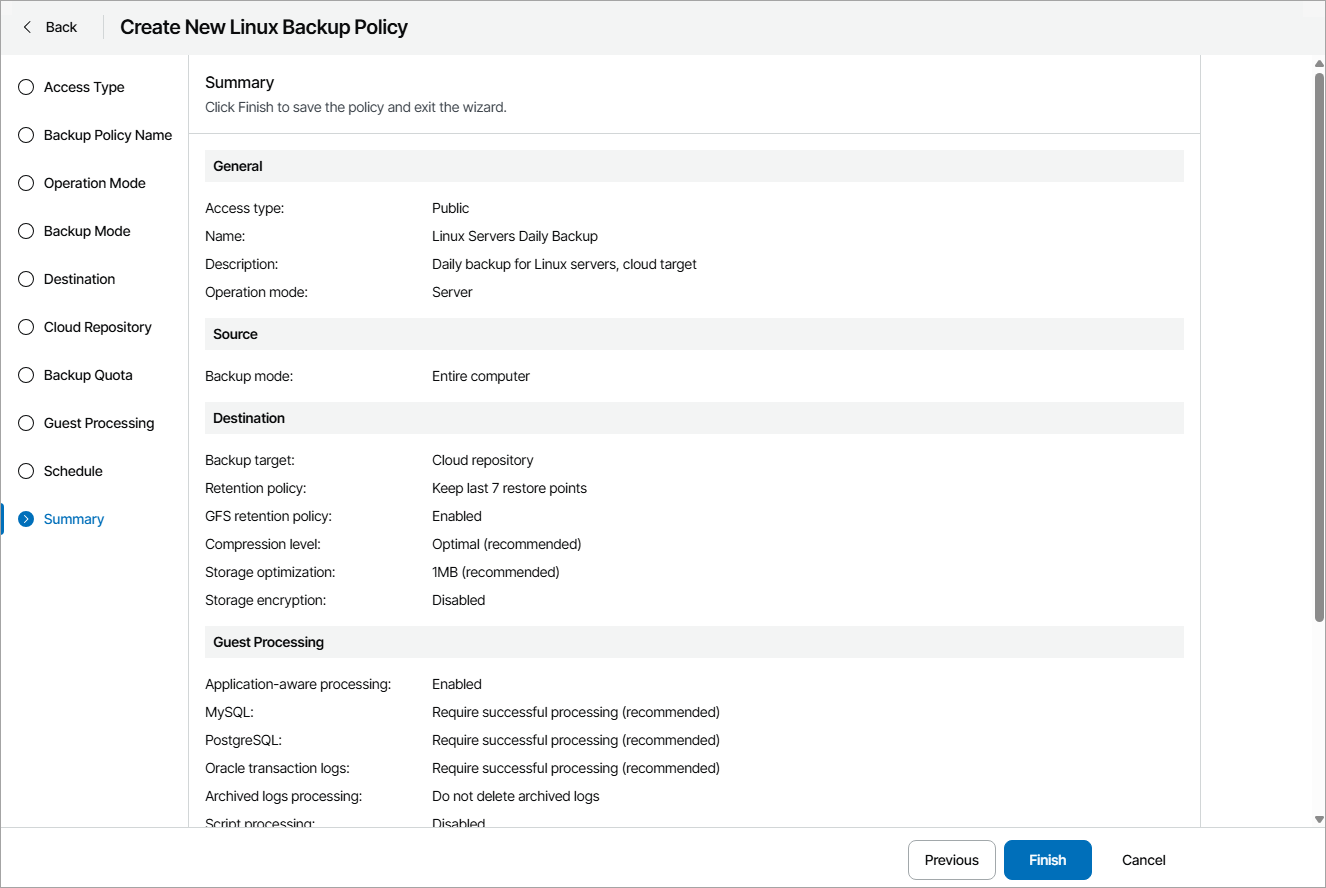Select the Operation Mode step circle

26,183
